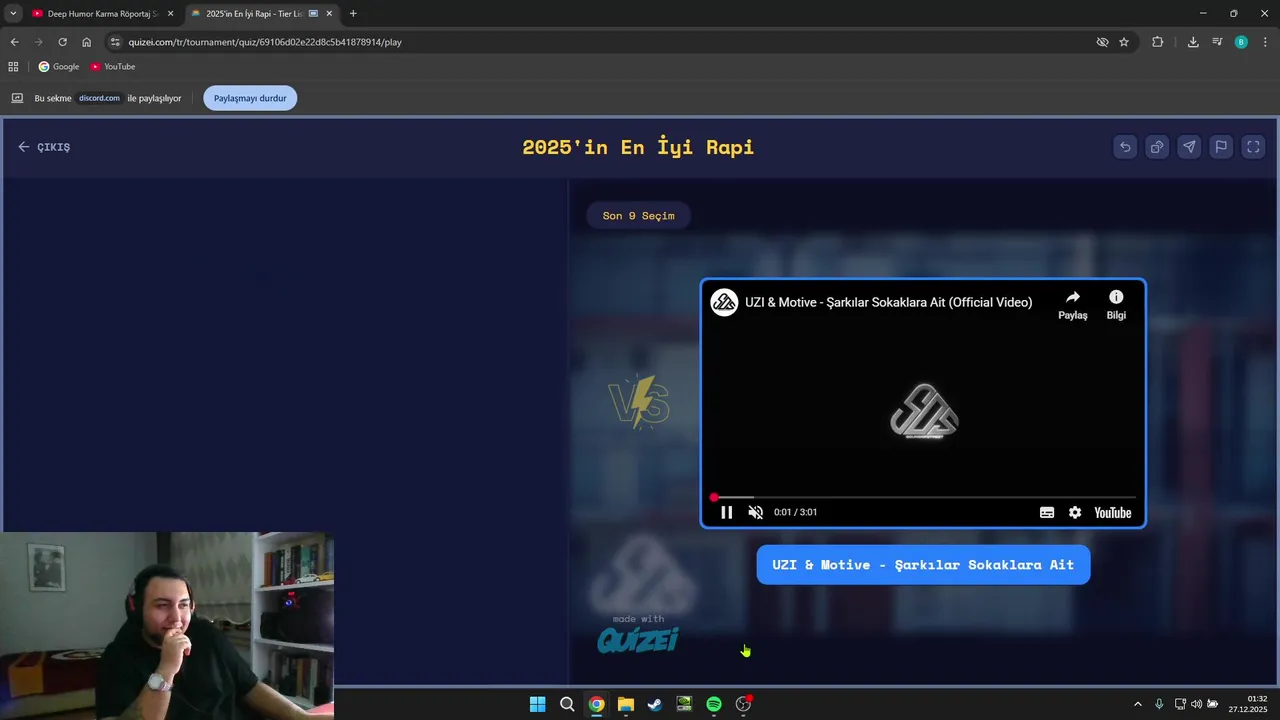Show hidden system tray icons
This screenshot has width=1280, height=720.
click(x=1137, y=704)
